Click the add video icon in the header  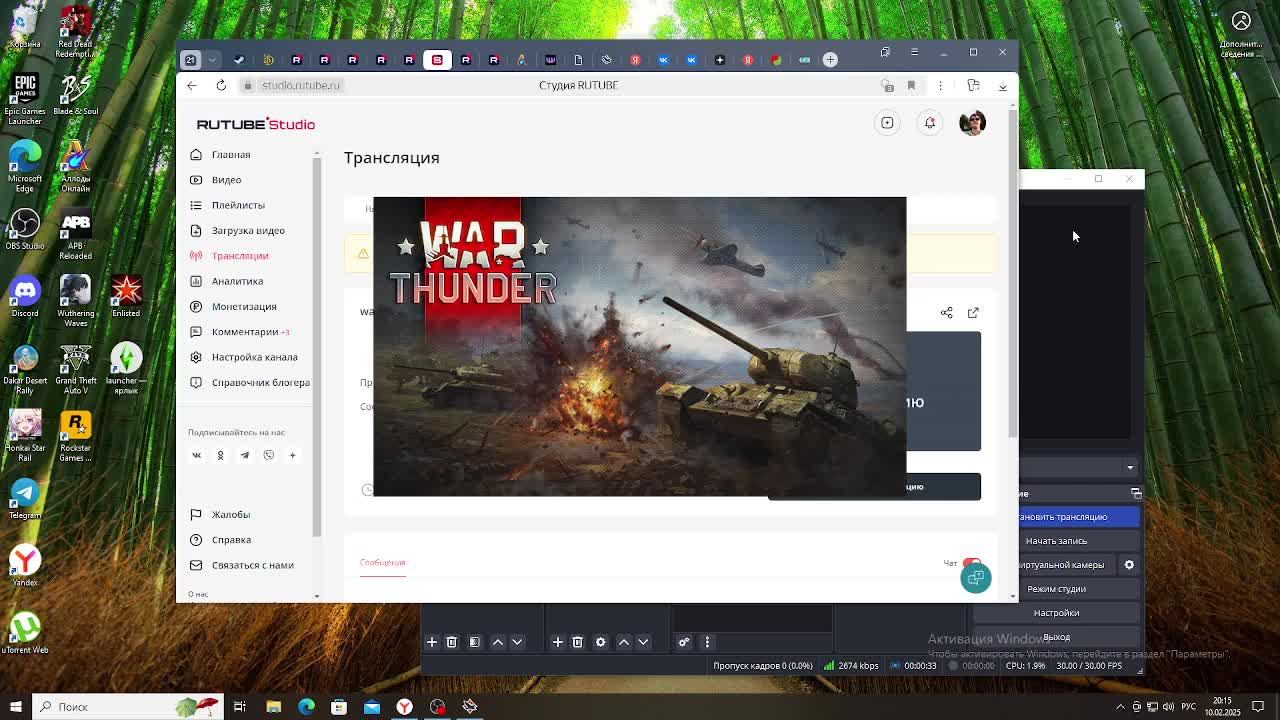887,123
